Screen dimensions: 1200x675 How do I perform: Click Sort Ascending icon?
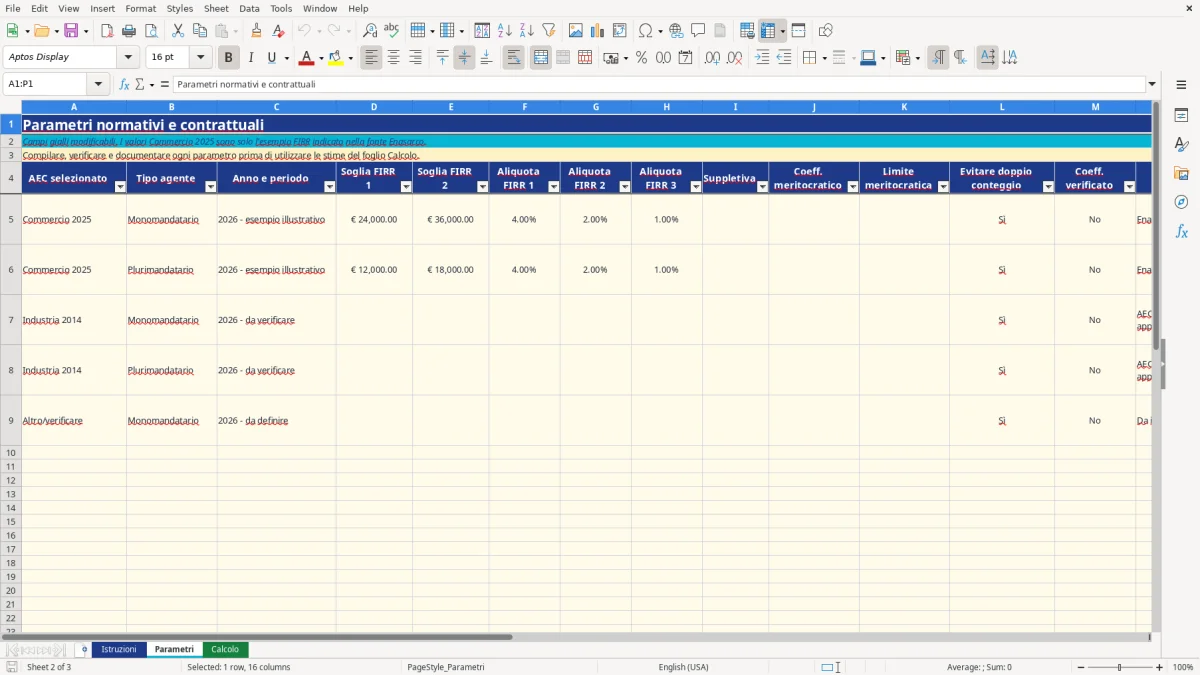pyautogui.click(x=504, y=31)
